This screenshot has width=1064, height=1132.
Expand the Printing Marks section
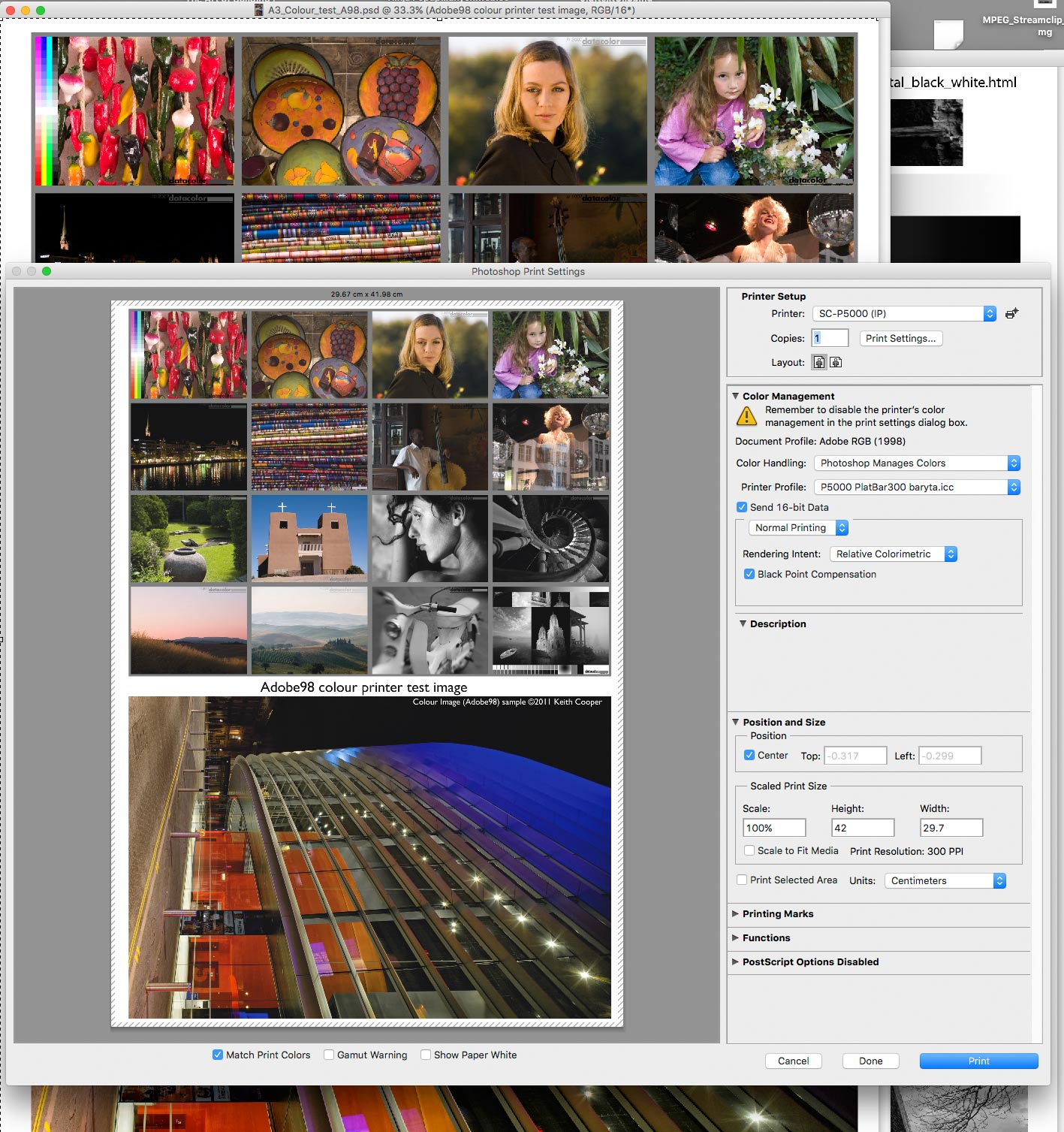[x=736, y=913]
